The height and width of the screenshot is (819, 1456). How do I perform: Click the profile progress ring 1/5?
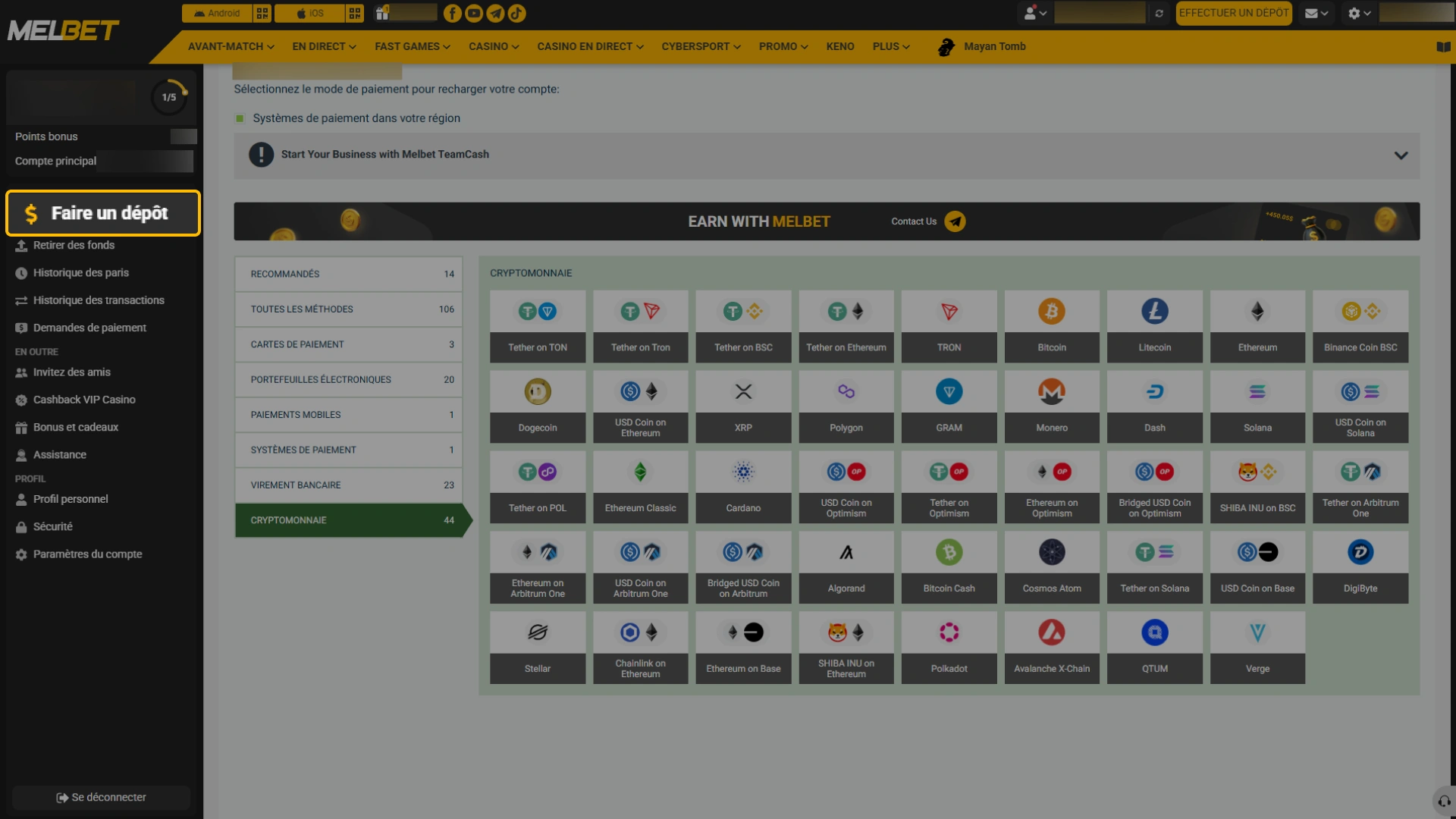tap(169, 97)
